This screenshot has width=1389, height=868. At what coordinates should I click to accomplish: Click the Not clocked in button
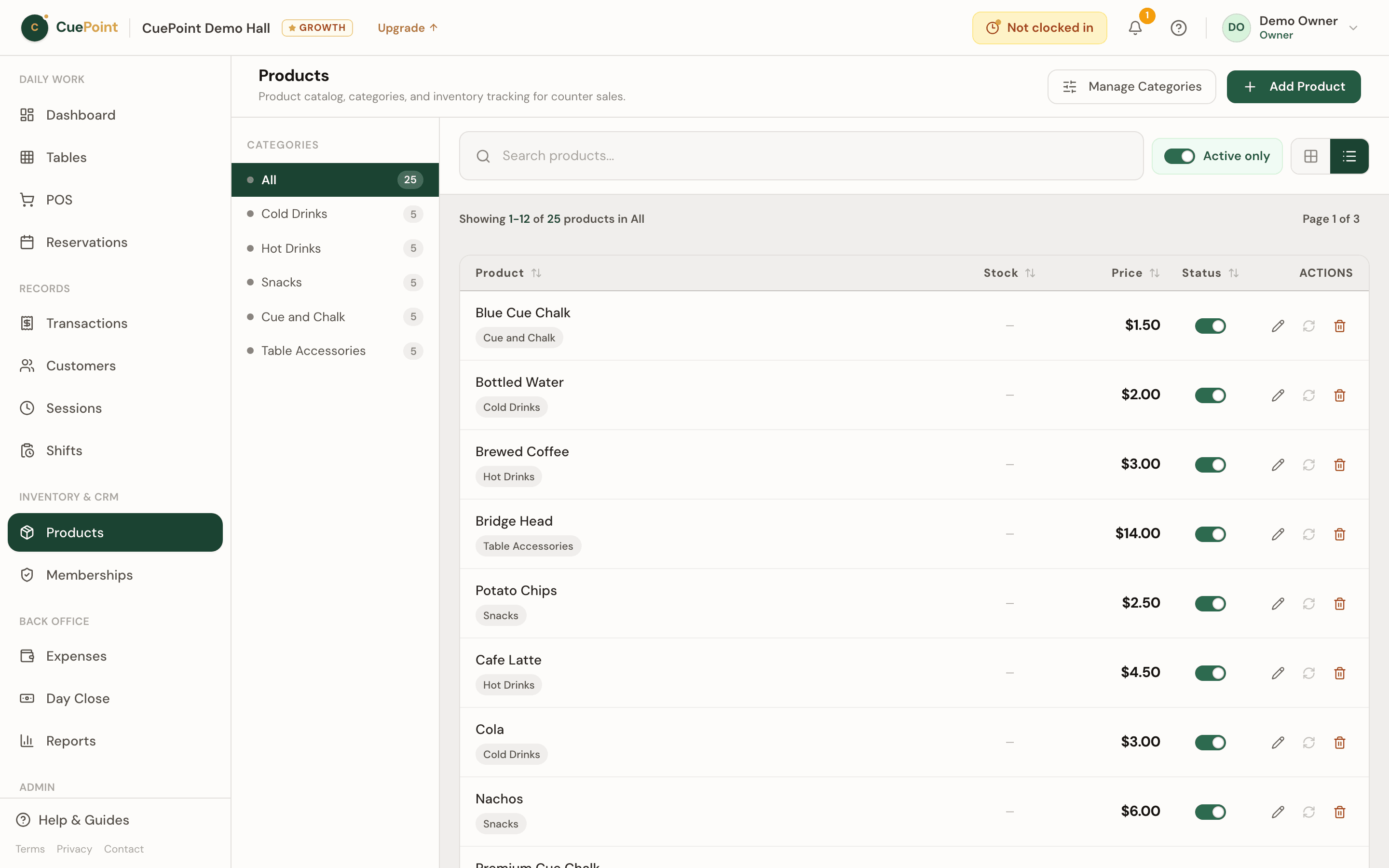pos(1039,27)
